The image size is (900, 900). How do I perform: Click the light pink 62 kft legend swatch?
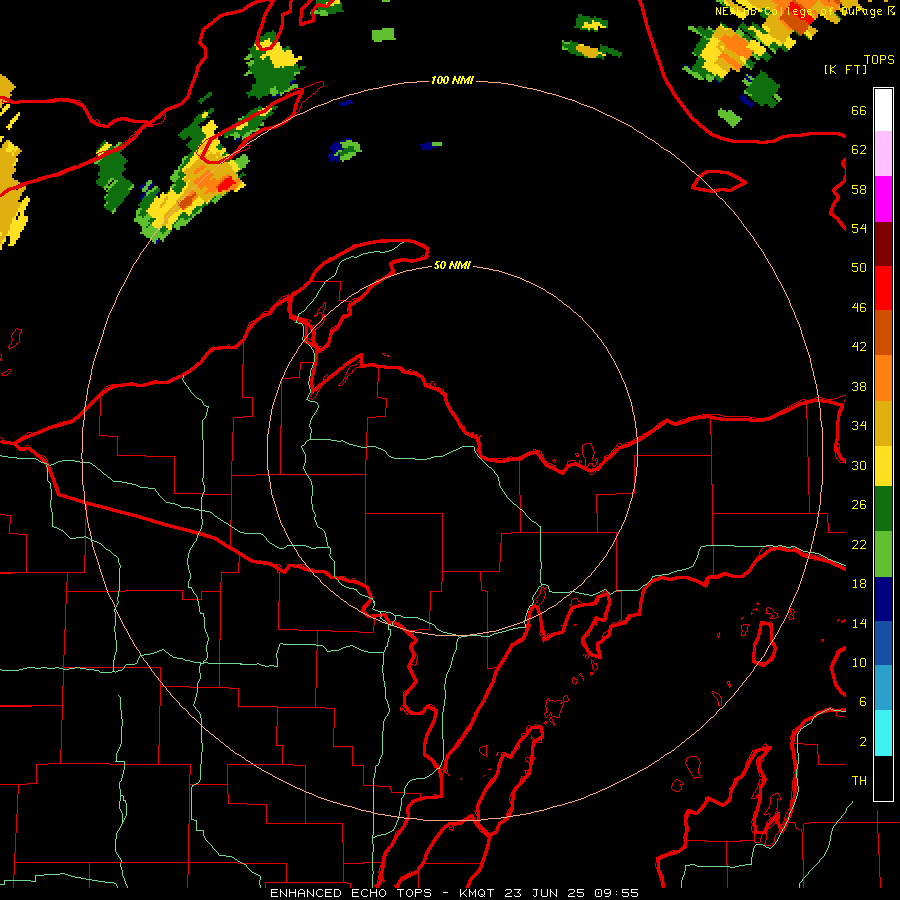tap(883, 154)
